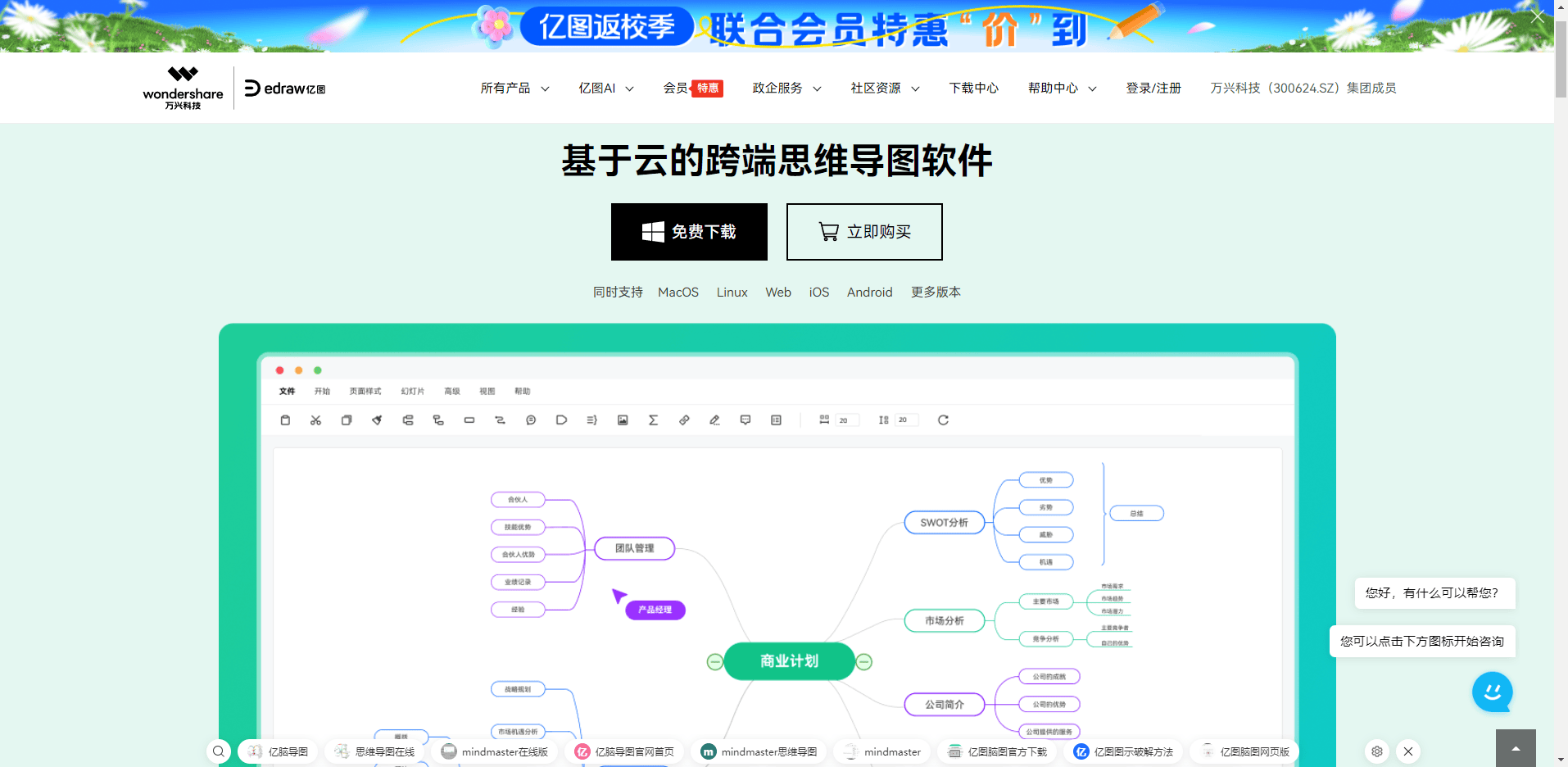
Task: Click the 免费下载 download button
Action: [x=689, y=232]
